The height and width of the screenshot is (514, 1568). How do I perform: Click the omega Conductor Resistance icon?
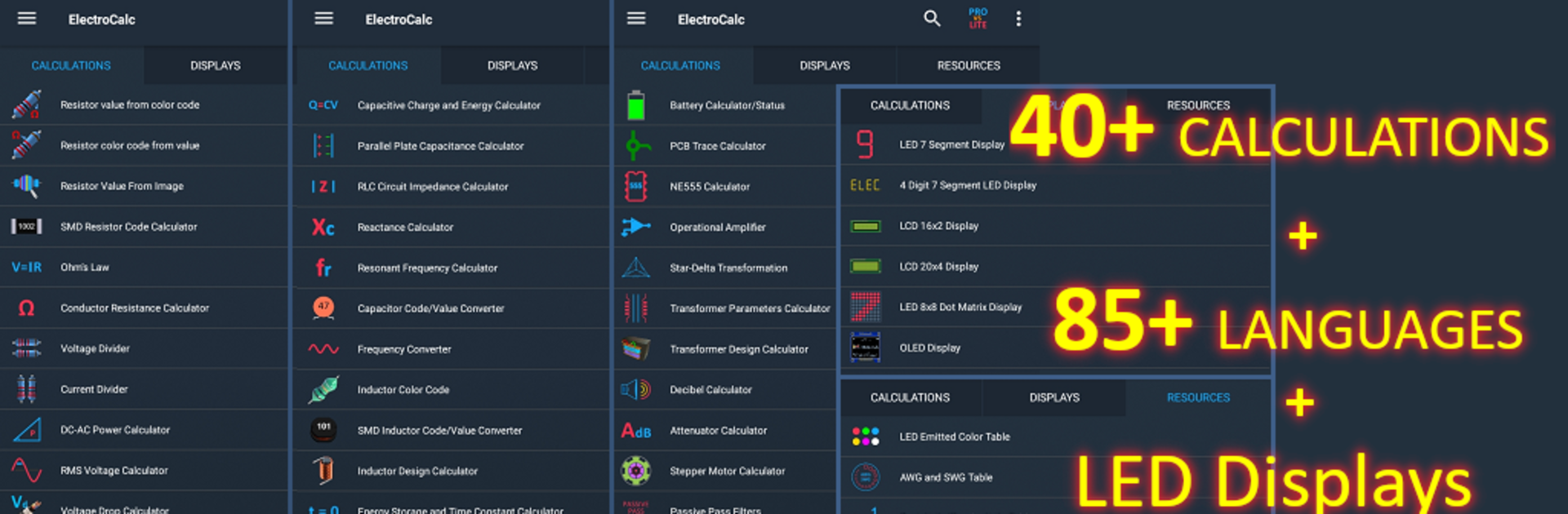26,308
